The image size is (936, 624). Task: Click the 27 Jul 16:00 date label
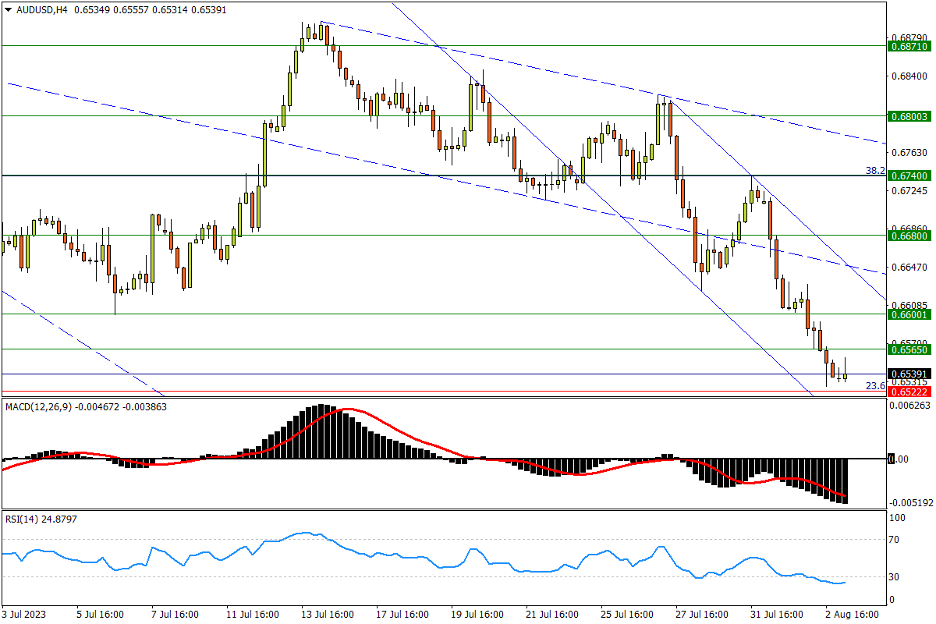coord(700,613)
